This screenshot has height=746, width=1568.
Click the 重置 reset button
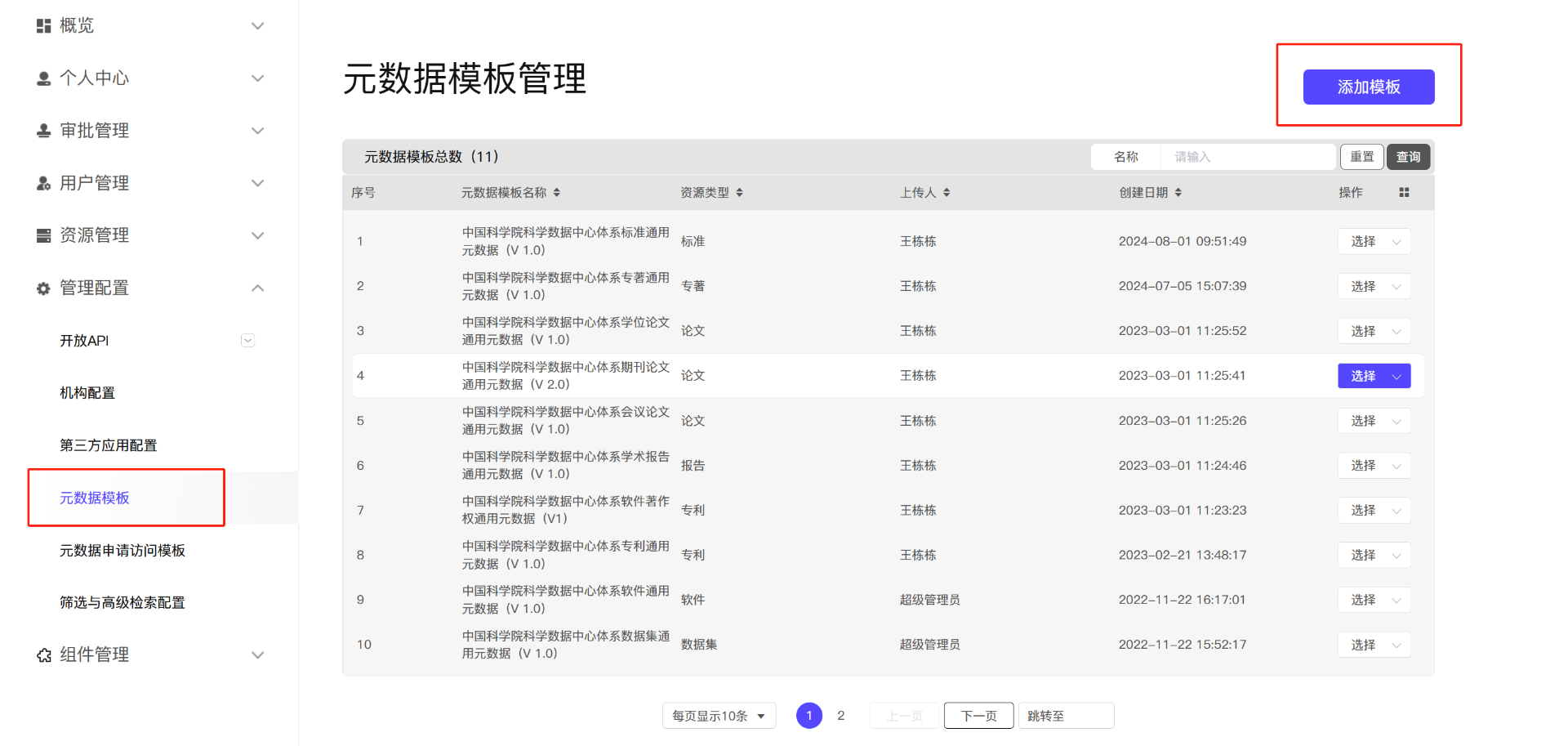point(1362,157)
